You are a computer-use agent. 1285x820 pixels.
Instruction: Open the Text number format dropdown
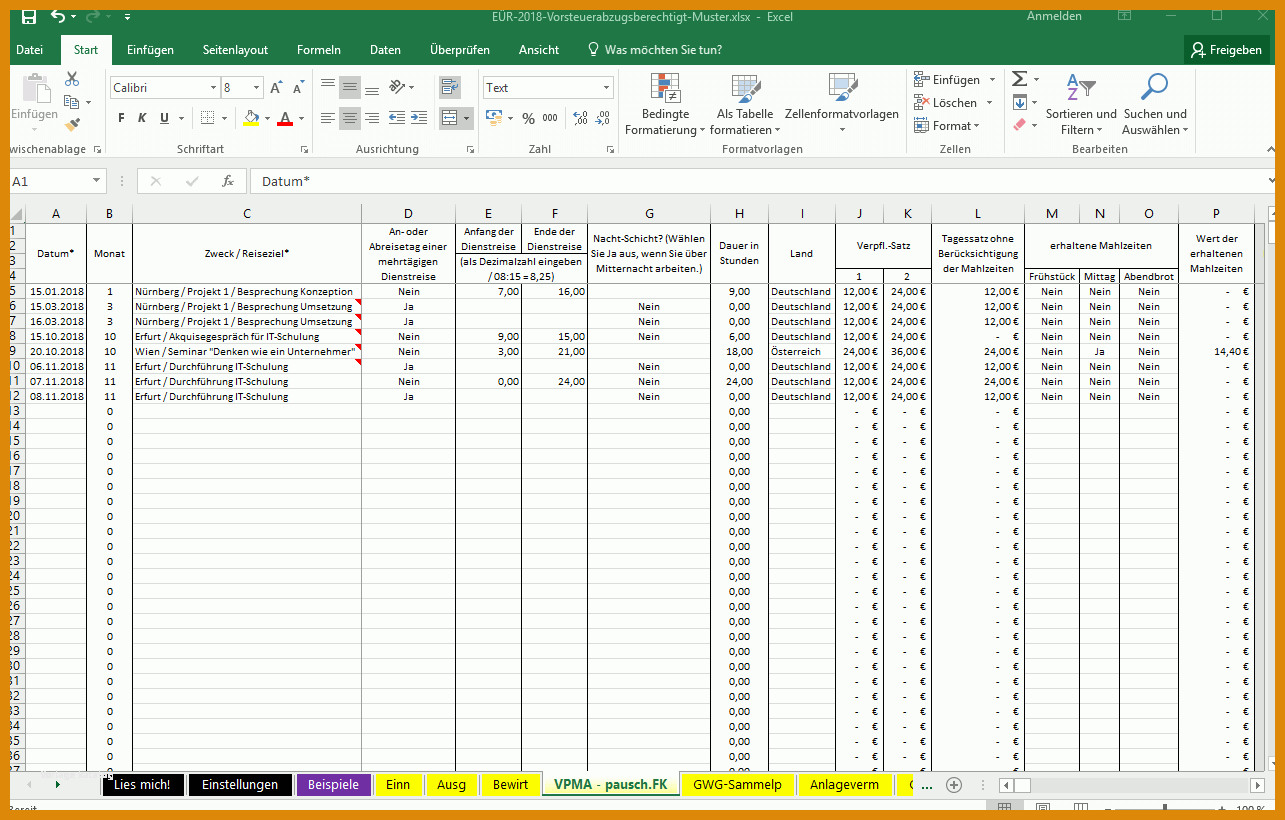[x=606, y=88]
